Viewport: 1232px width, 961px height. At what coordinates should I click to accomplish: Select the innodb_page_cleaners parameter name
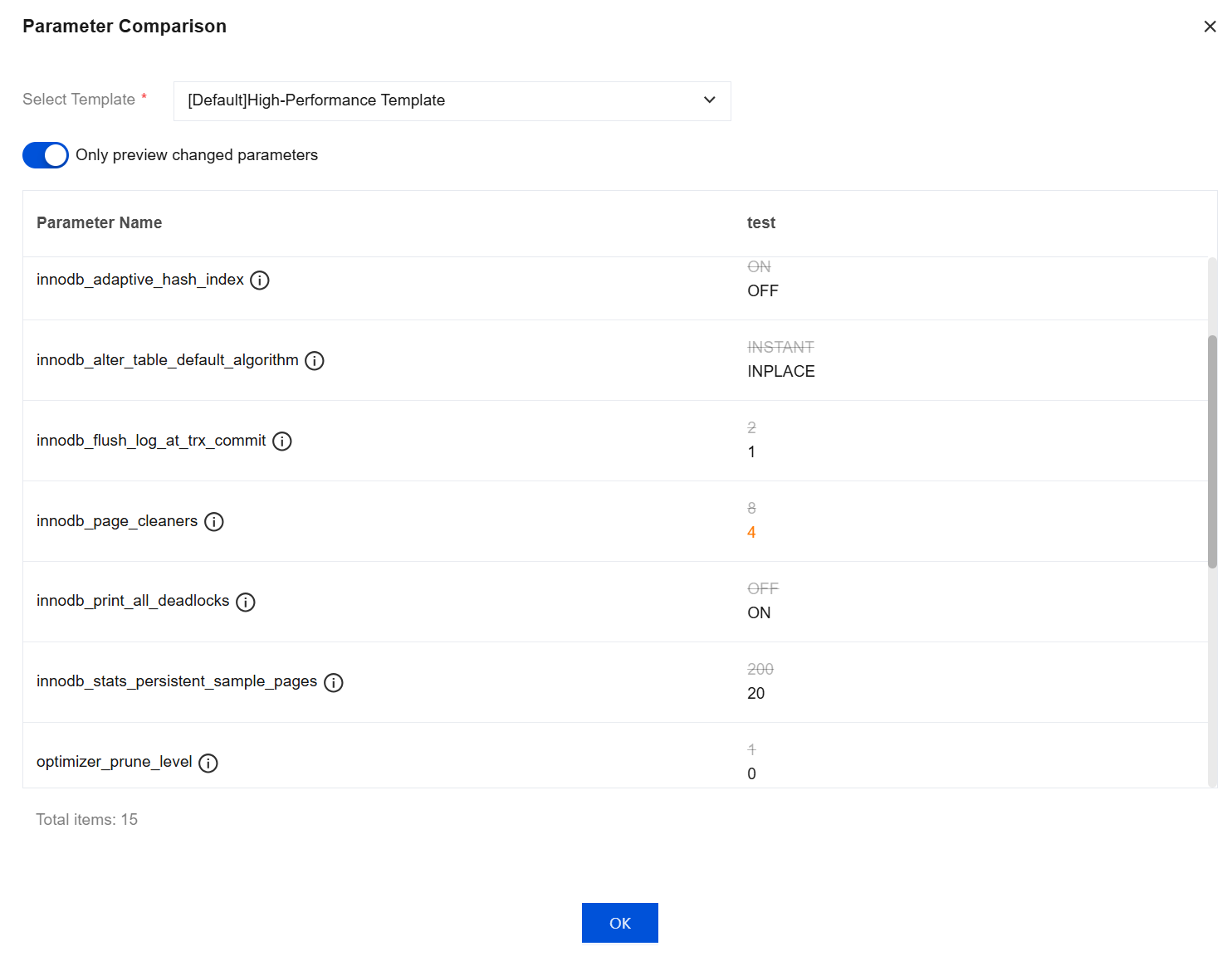coord(117,521)
